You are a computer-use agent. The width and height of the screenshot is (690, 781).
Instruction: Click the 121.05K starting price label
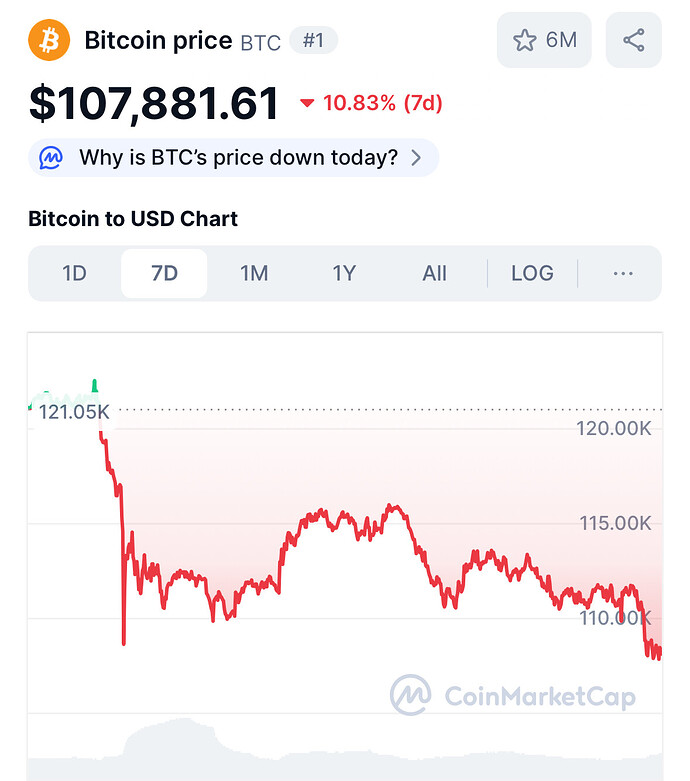click(74, 411)
